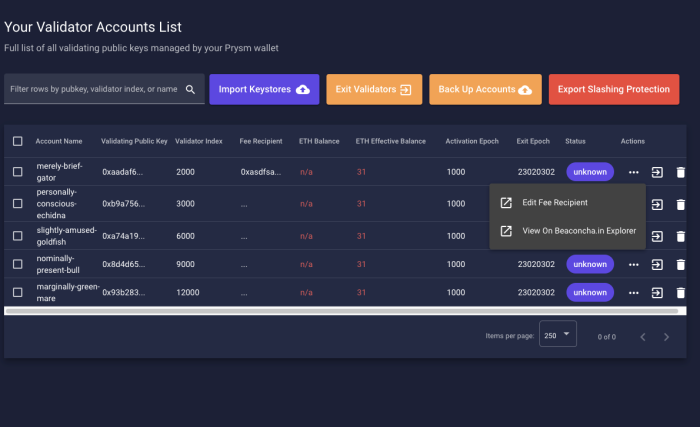Click trash icon for nominally-present-bull row
The height and width of the screenshot is (427, 700).
click(x=681, y=264)
